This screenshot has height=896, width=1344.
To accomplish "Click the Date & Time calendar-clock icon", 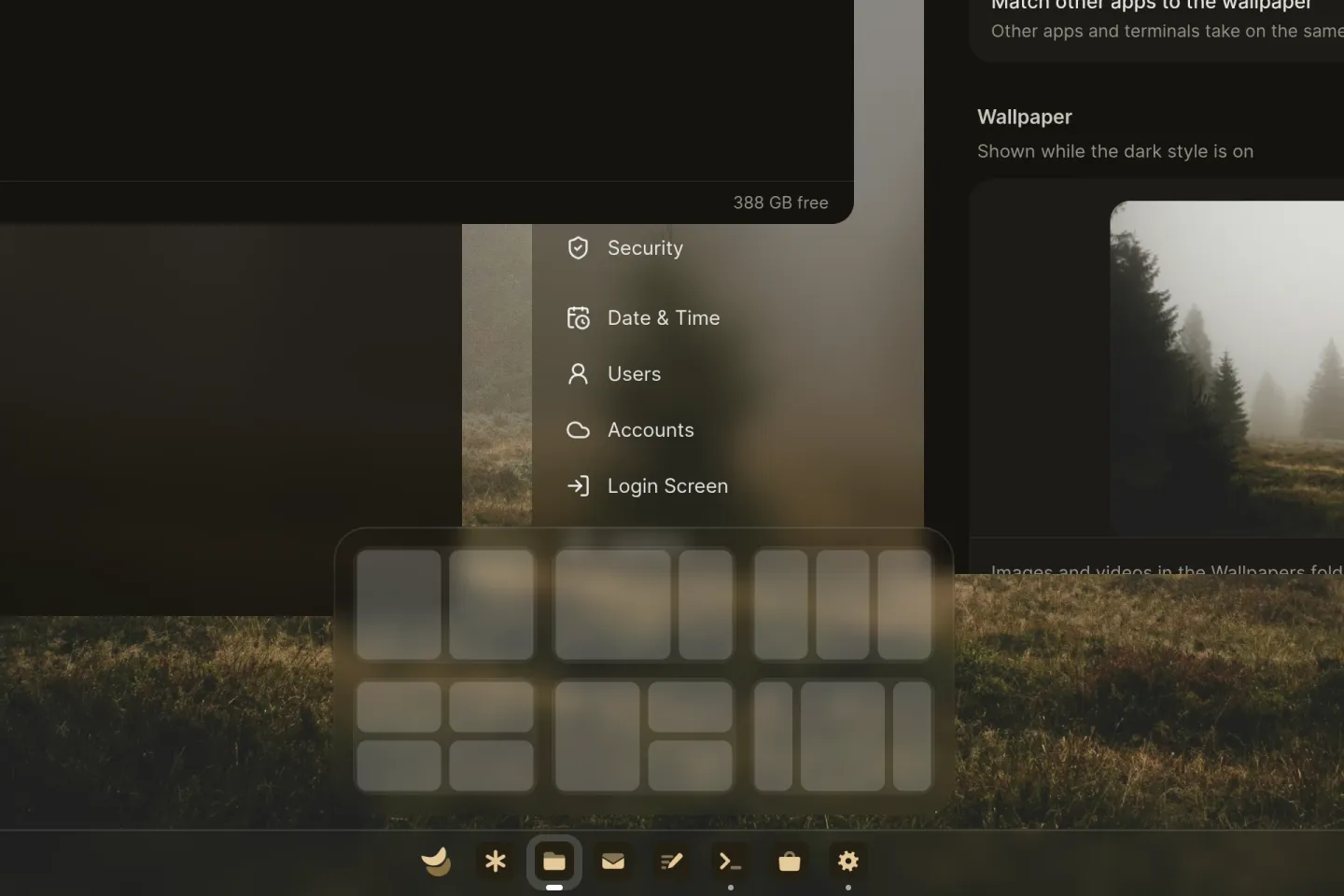I will (578, 317).
